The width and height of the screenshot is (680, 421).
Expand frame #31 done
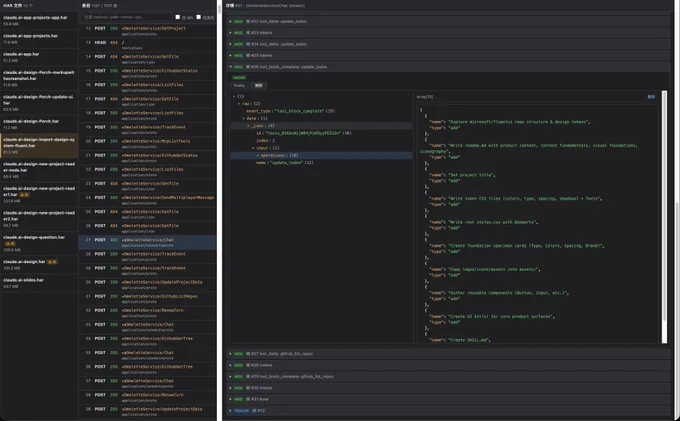pos(448,399)
